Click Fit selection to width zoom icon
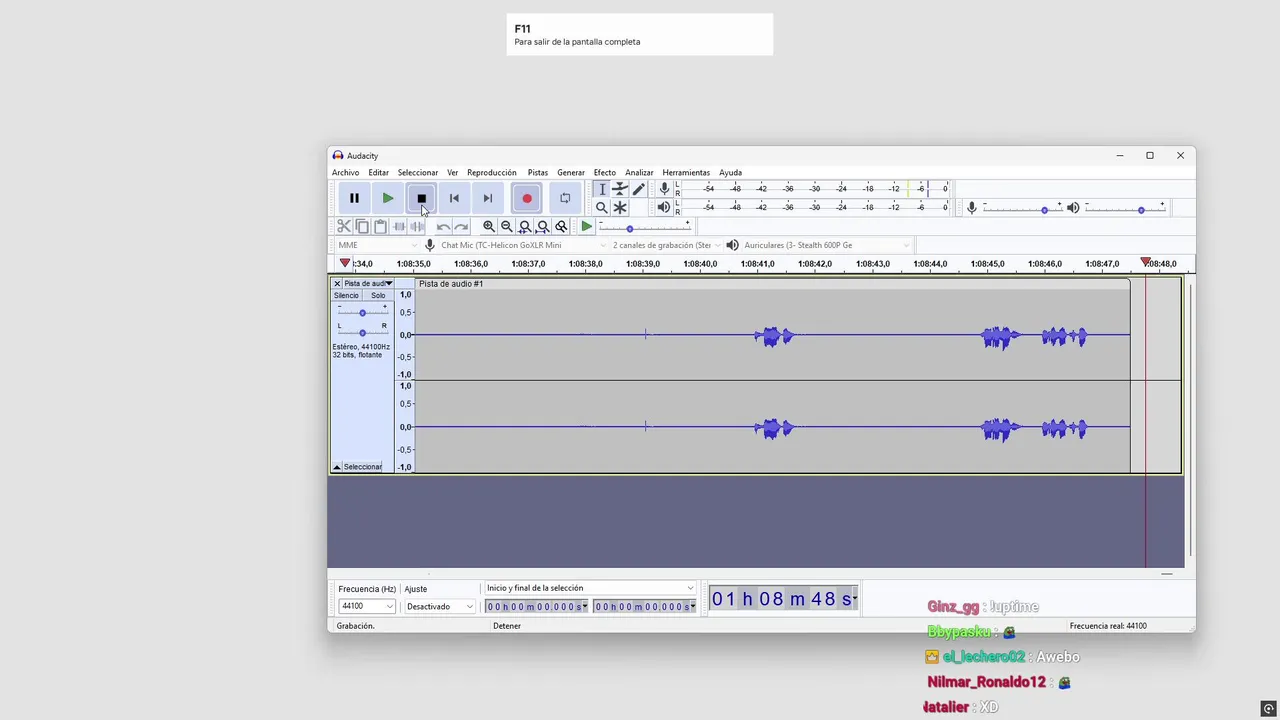The image size is (1280, 720). tap(525, 227)
